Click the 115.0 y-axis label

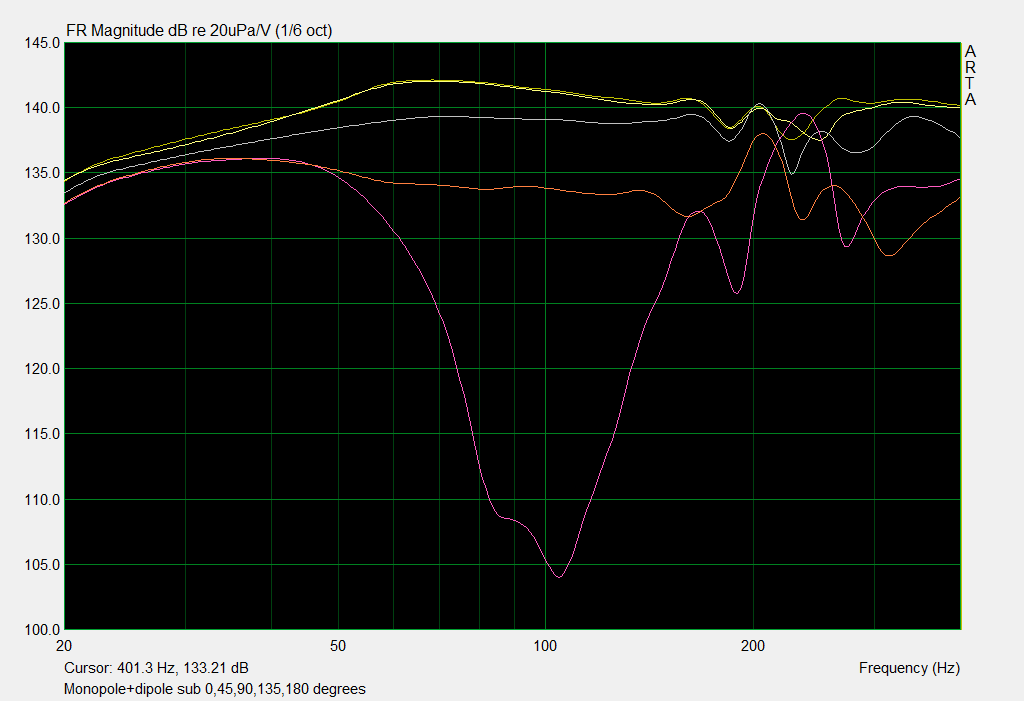click(42, 434)
